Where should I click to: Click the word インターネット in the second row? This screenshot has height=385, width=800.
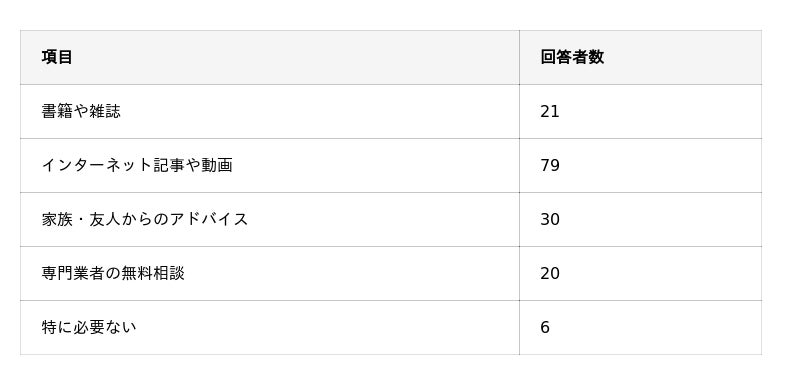click(89, 165)
